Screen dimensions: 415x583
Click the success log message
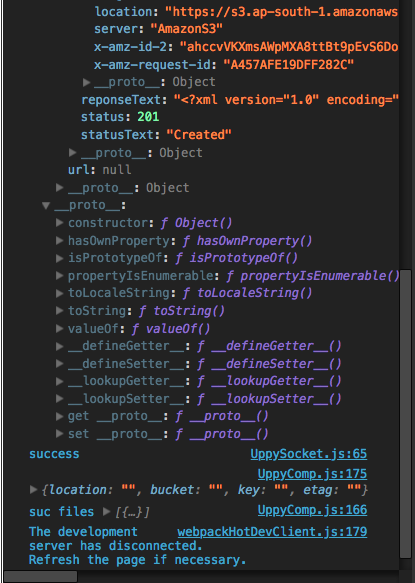[54, 454]
